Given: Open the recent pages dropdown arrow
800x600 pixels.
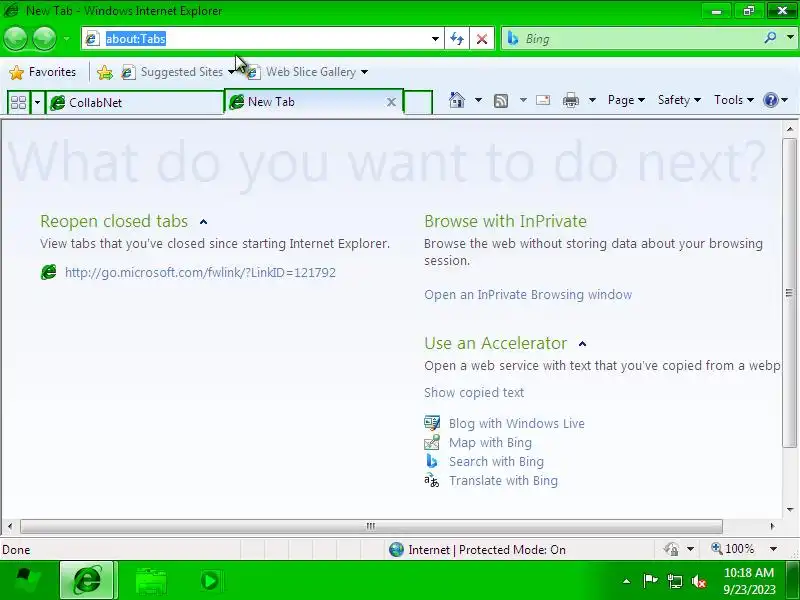Looking at the screenshot, I should tap(66, 39).
